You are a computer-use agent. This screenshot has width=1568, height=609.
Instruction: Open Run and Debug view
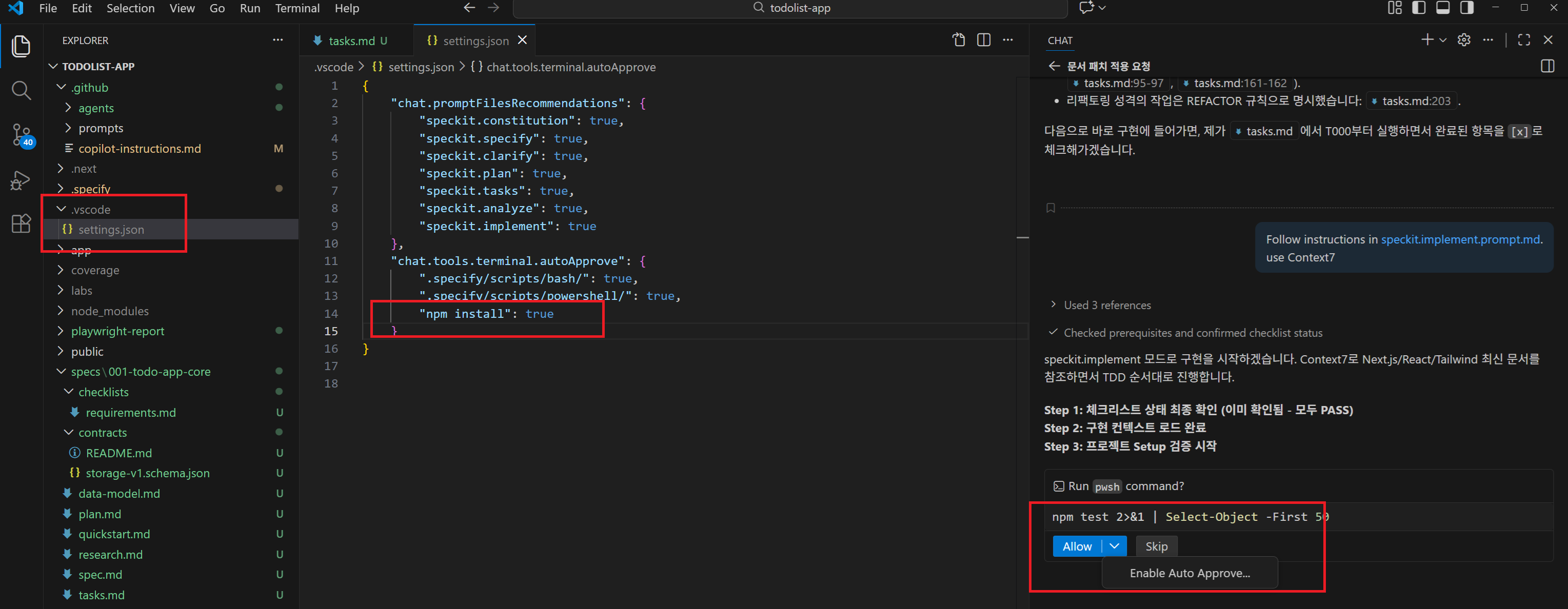(21, 180)
